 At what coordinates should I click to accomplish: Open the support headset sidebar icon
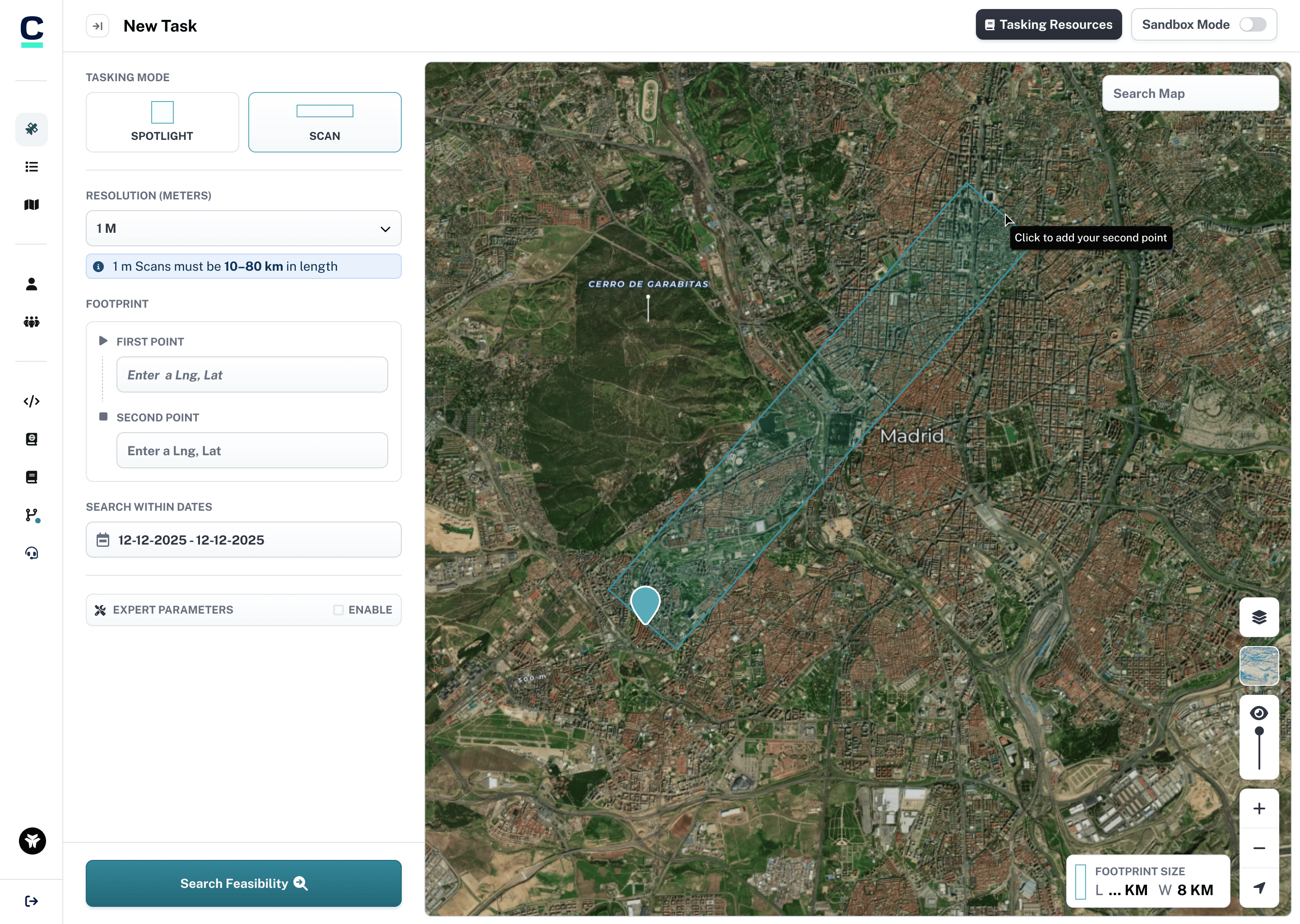pos(32,553)
